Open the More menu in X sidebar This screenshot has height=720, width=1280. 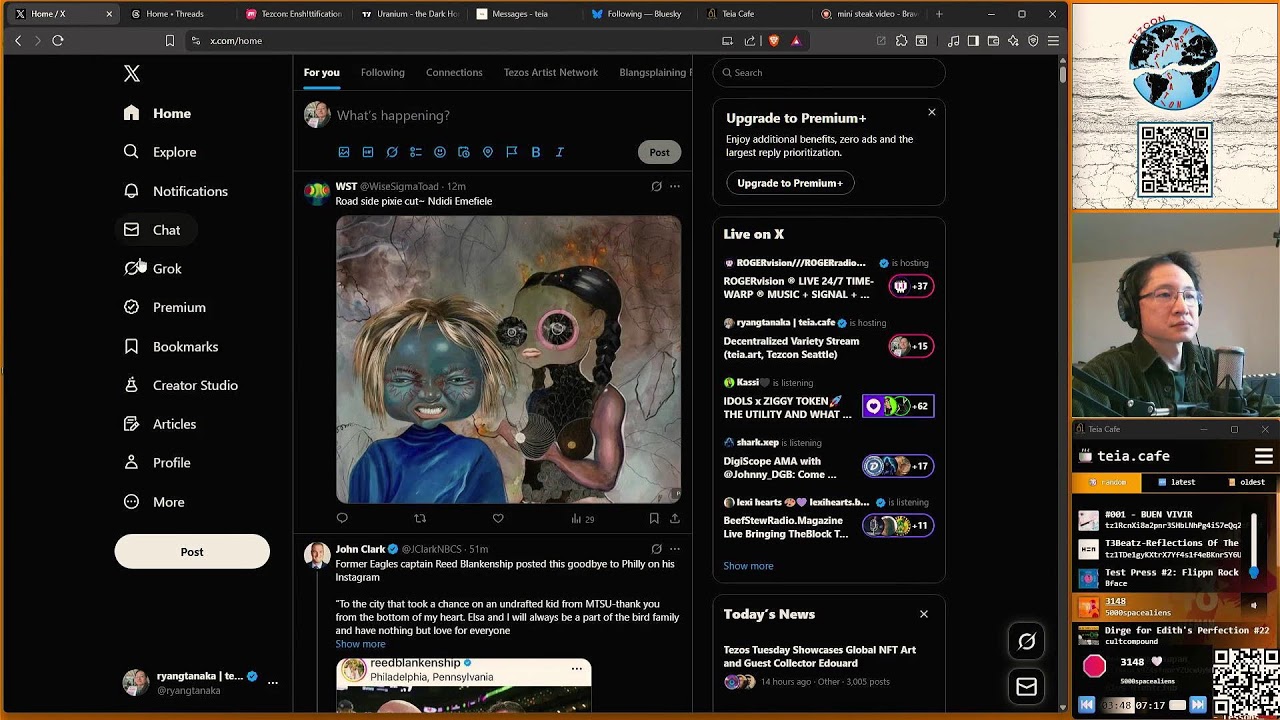tap(154, 502)
